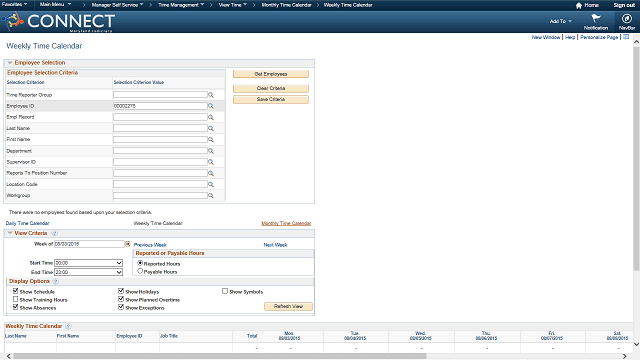Open the NavBar compass icon
640x360 pixels.
click(627, 18)
